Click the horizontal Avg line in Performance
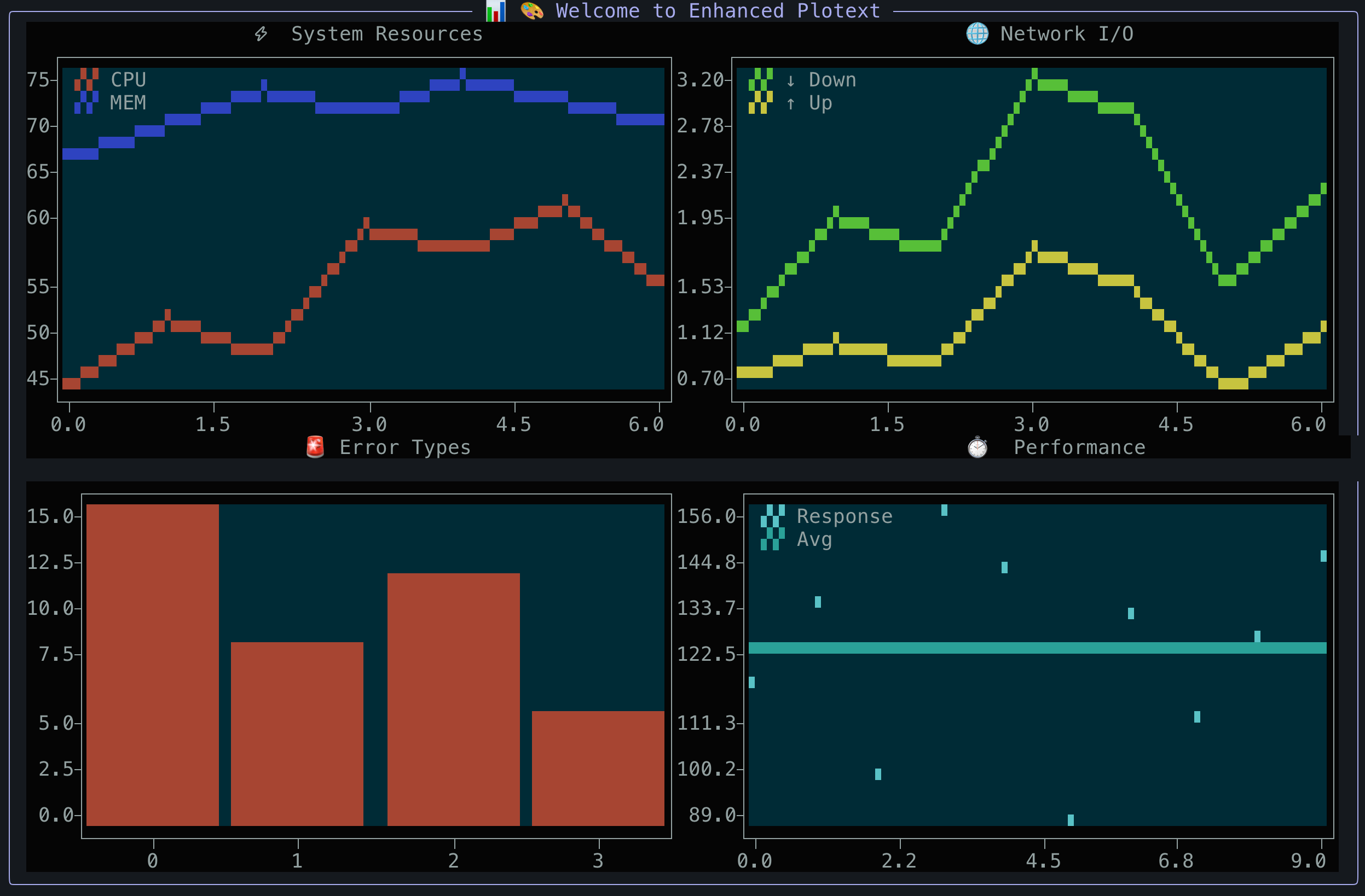Screen dimensions: 1365x896 (1037, 648)
